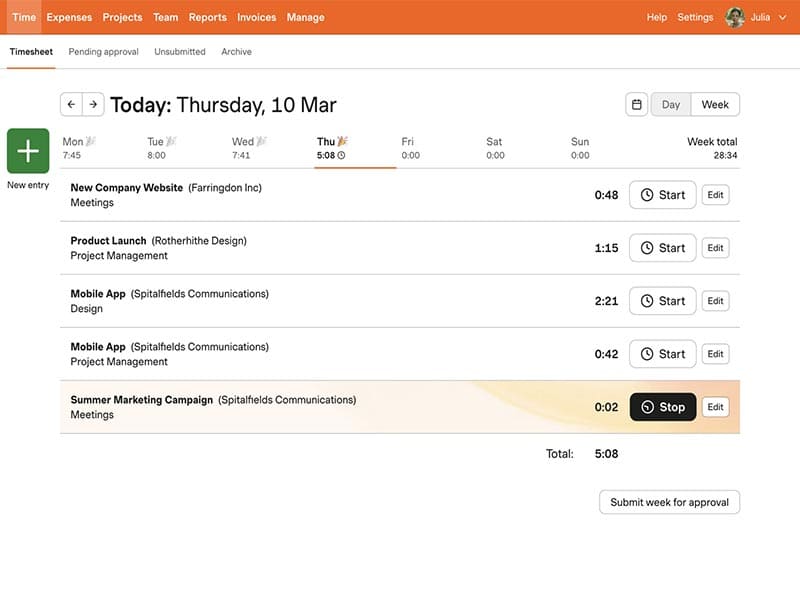Open the Invoices menu

(x=257, y=17)
